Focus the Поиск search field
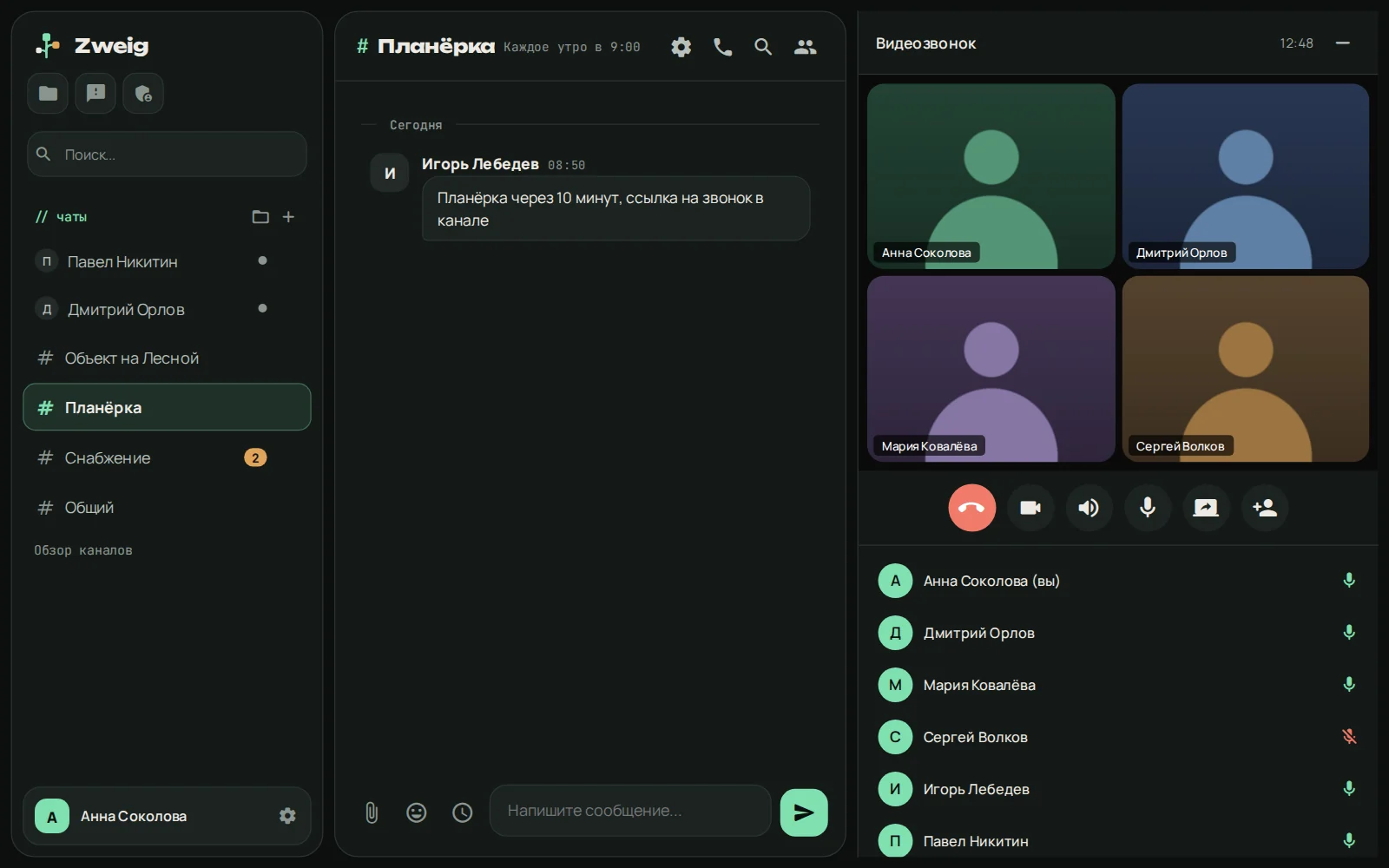Viewport: 1389px width, 868px height. pyautogui.click(x=167, y=155)
